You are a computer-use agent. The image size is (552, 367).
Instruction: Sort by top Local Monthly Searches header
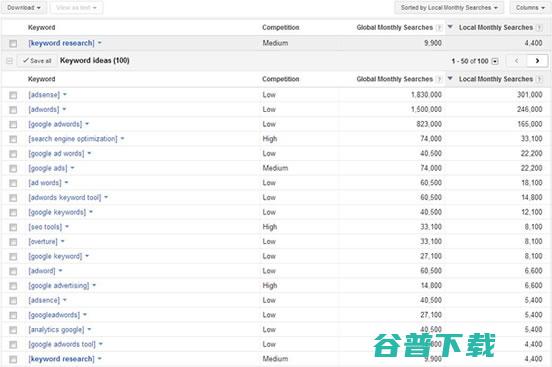click(x=496, y=27)
